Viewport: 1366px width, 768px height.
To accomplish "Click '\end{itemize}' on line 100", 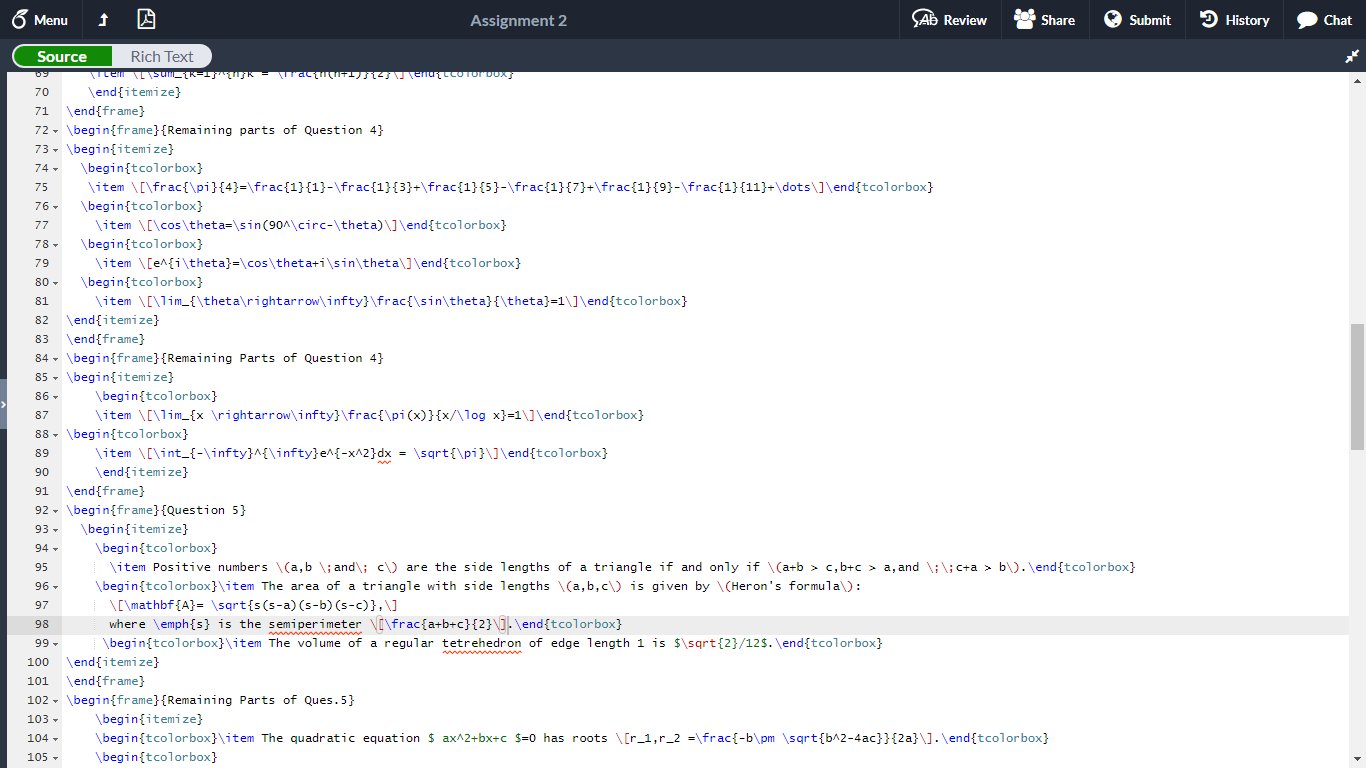I will coord(113,662).
